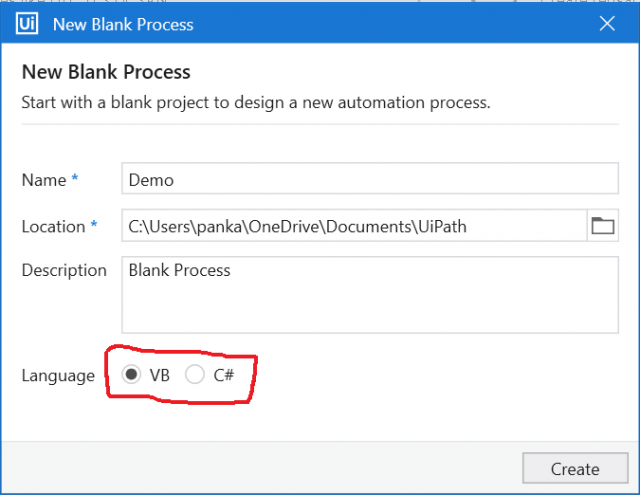Browse for folder using the Location icon
This screenshot has width=640, height=495.
[602, 226]
